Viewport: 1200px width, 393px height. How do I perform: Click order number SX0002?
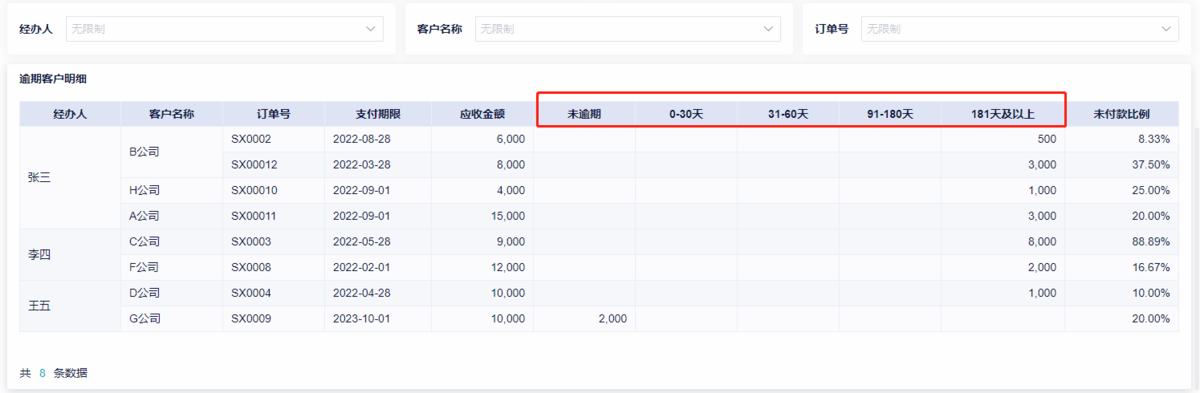pyautogui.click(x=251, y=139)
